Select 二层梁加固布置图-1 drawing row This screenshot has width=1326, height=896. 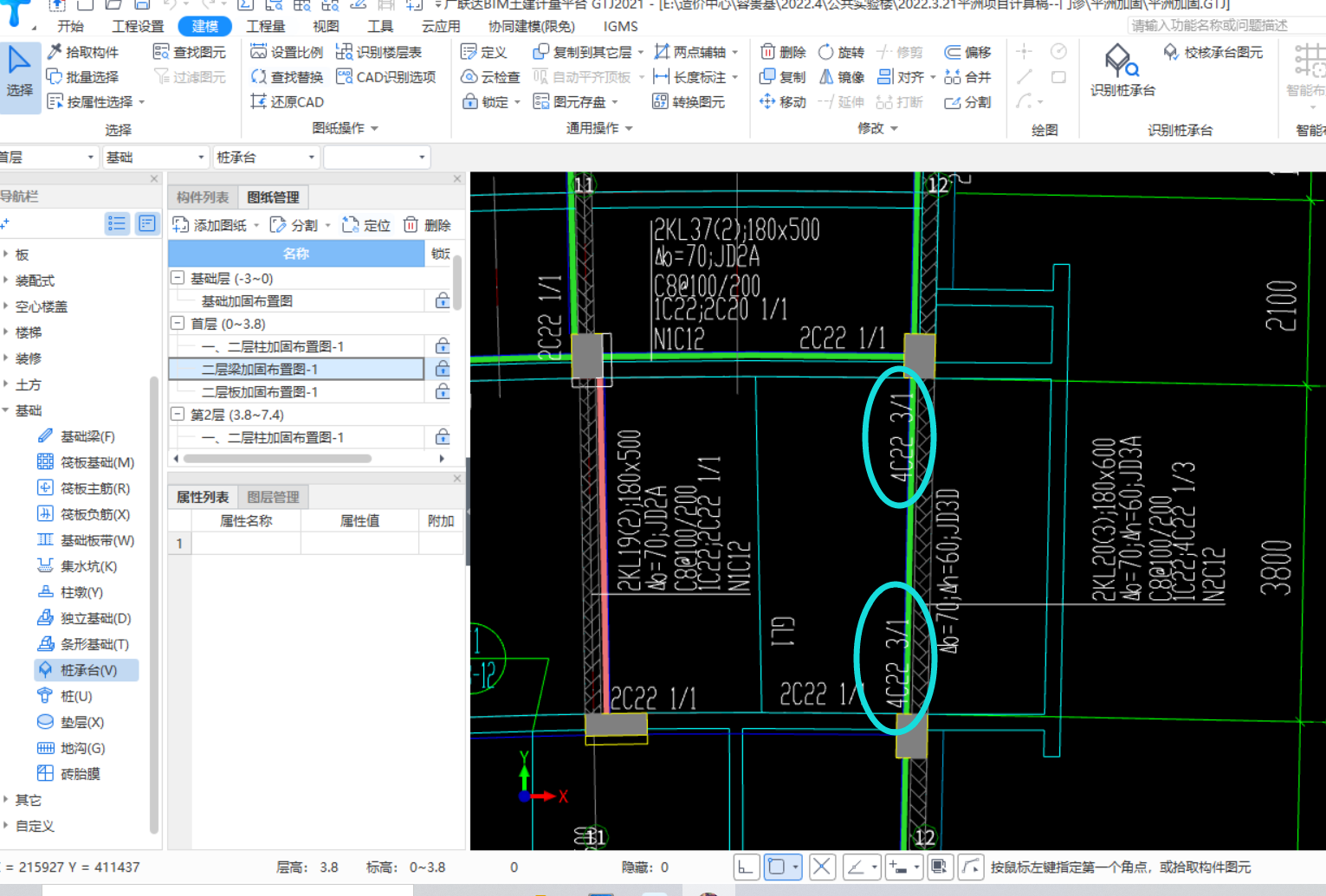[x=296, y=369]
